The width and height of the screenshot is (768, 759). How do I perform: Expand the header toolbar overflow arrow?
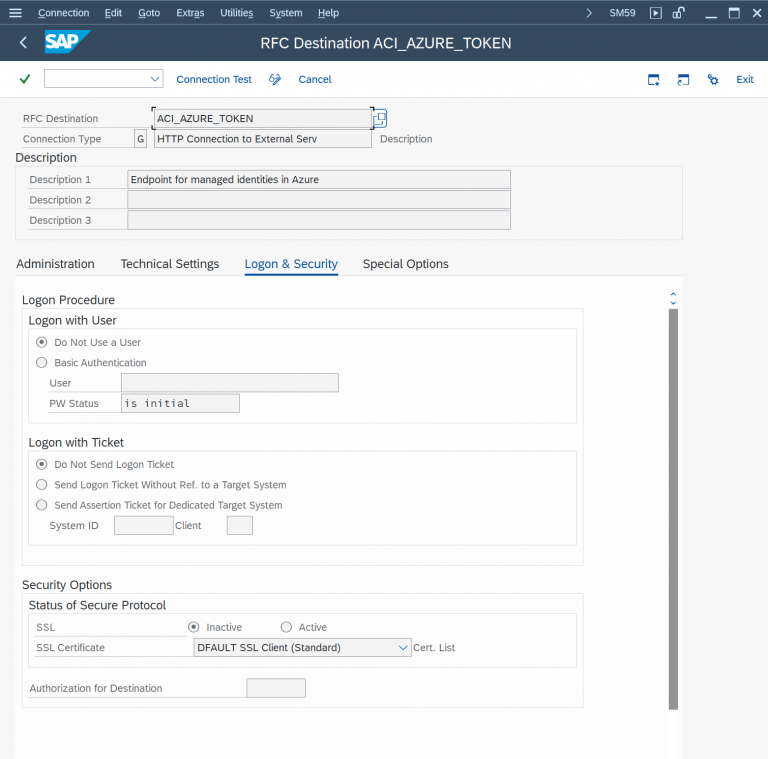(x=589, y=13)
